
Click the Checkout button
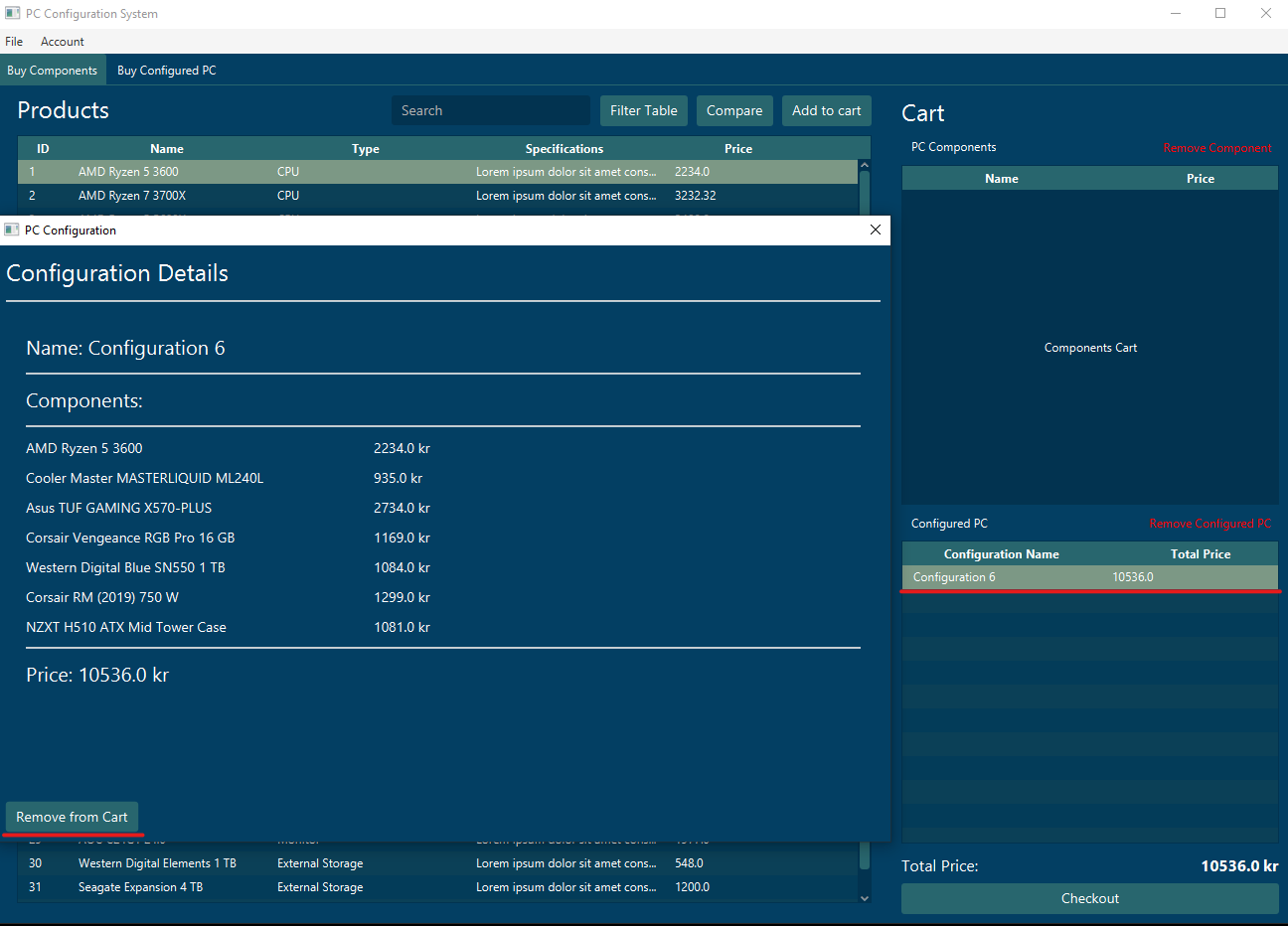point(1090,898)
